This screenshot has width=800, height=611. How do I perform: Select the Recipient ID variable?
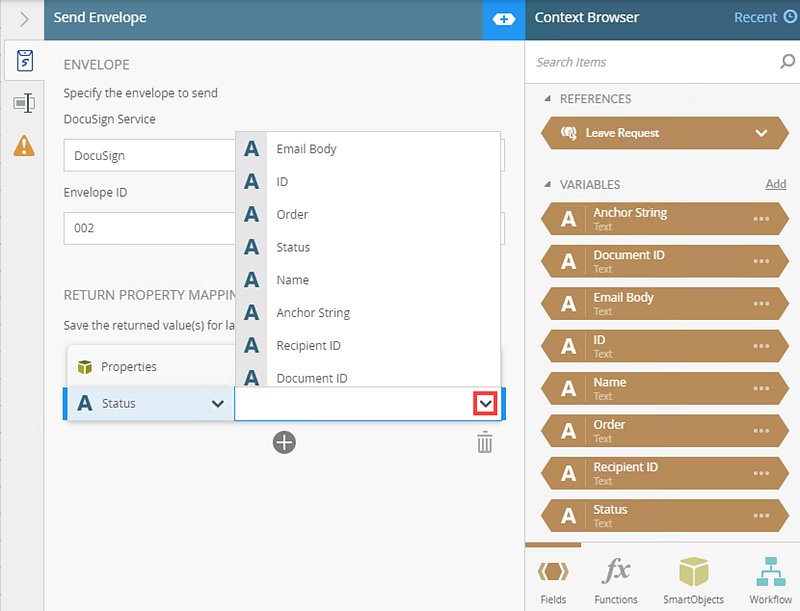[664, 473]
